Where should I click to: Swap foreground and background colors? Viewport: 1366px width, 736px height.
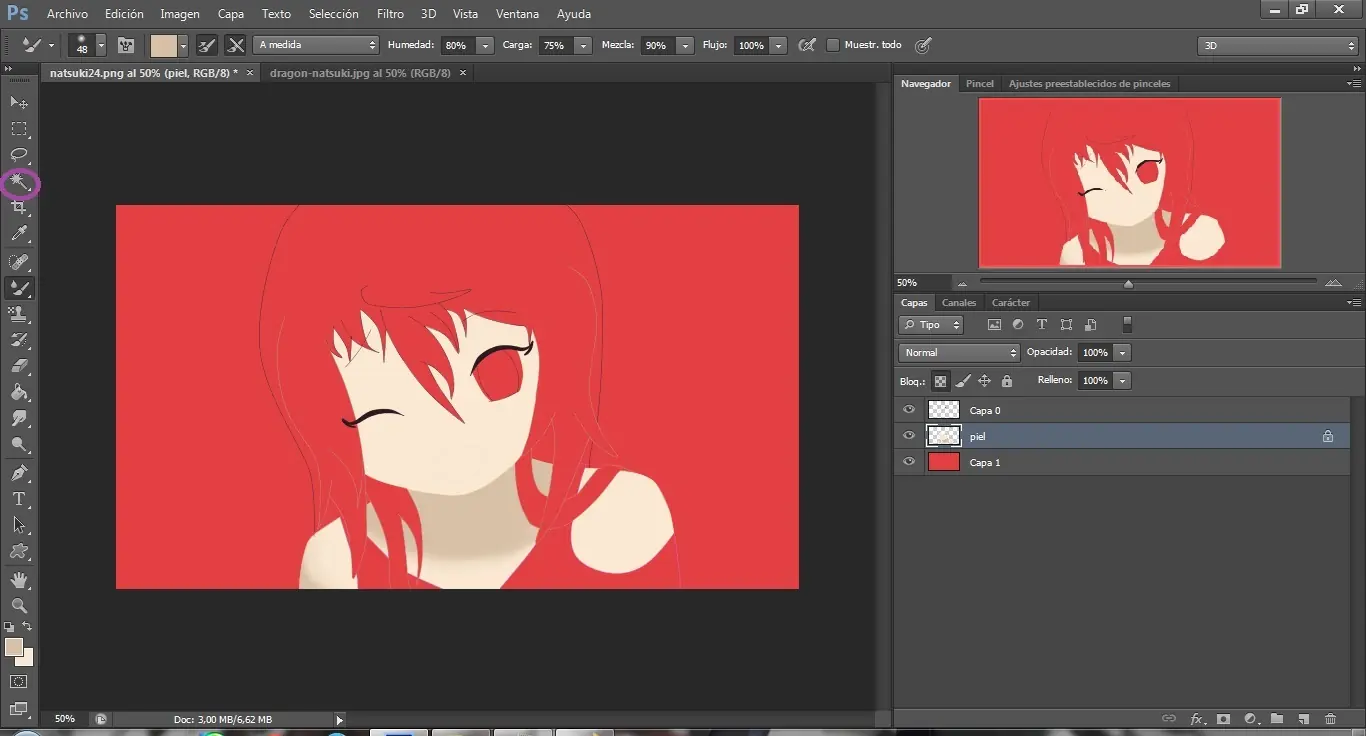pos(28,627)
